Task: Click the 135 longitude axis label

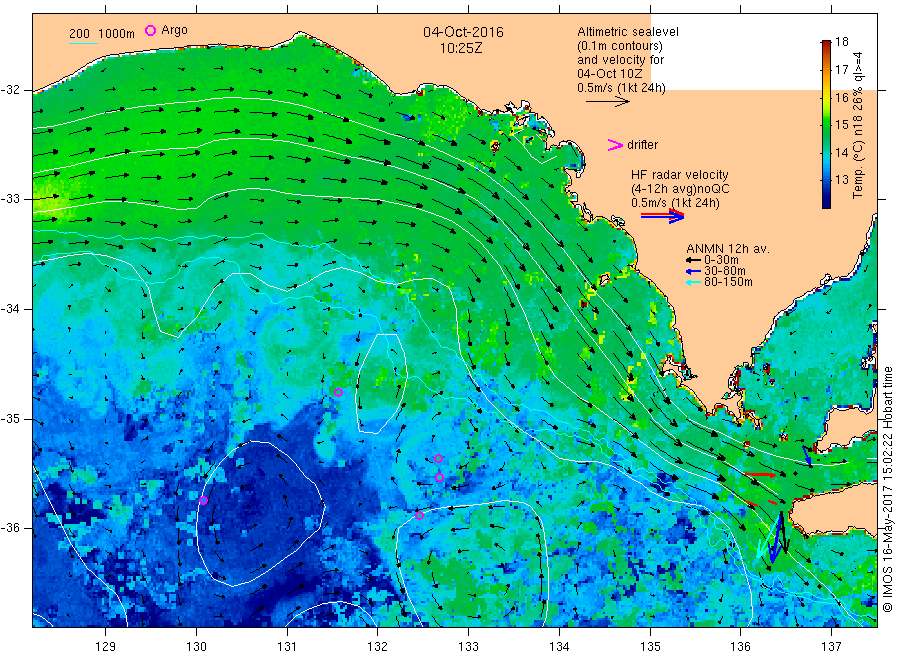Action: click(x=650, y=647)
